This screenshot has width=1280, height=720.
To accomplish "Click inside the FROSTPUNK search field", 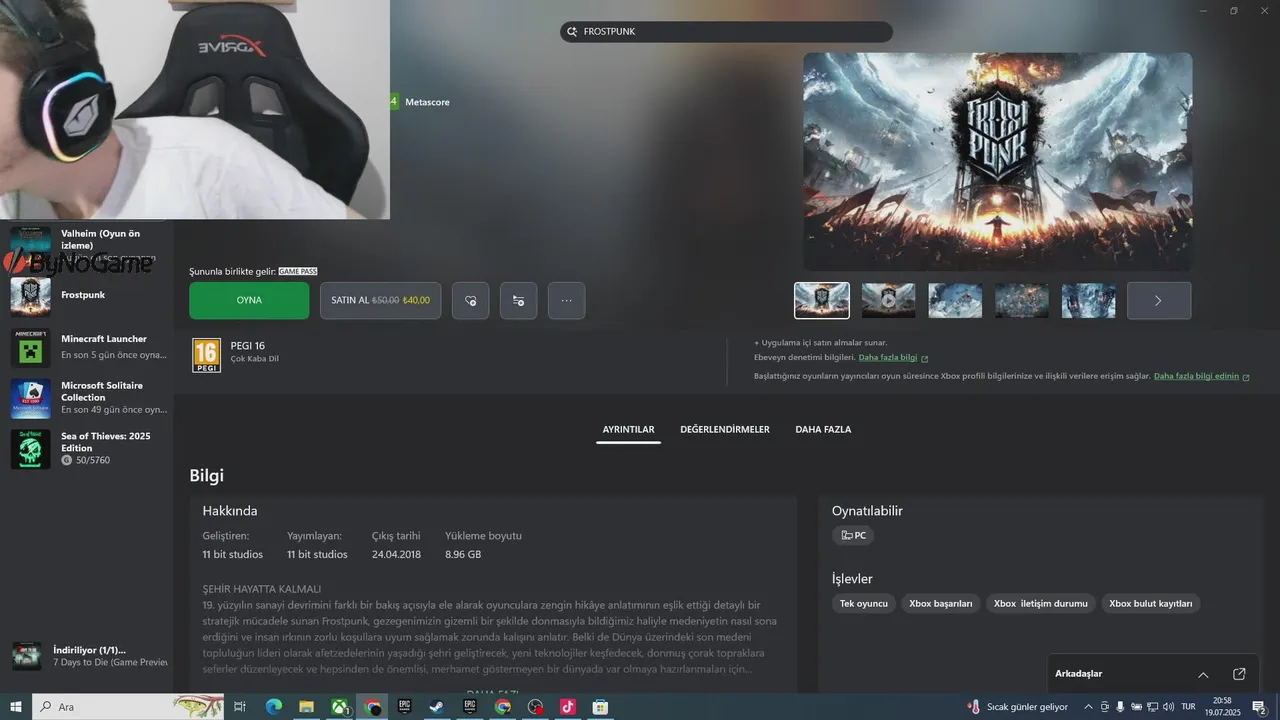I will point(726,32).
